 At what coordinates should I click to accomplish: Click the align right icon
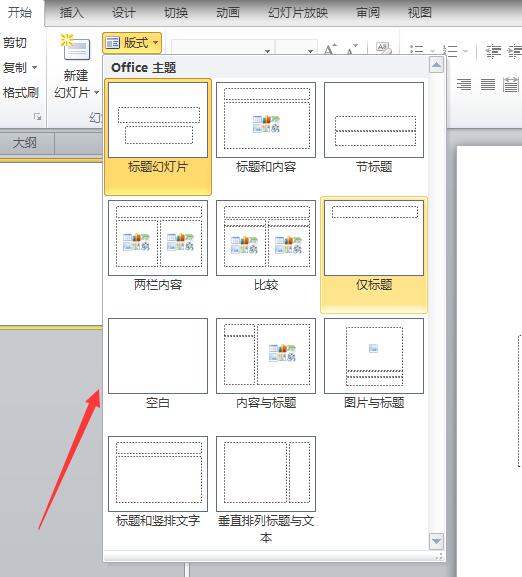click(464, 85)
